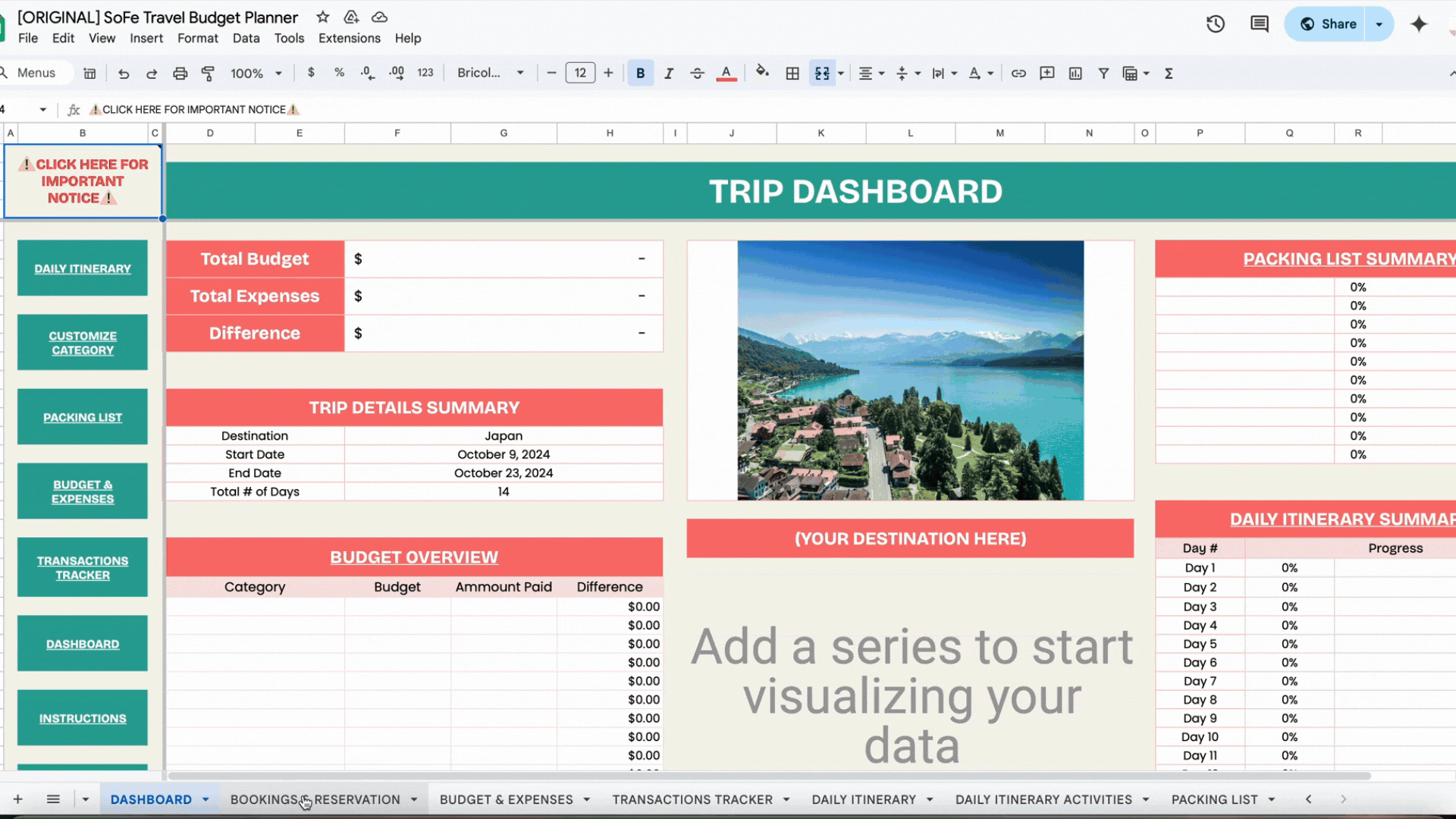The width and height of the screenshot is (1456, 819).
Task: Format as currency dollar icon
Action: coord(311,73)
